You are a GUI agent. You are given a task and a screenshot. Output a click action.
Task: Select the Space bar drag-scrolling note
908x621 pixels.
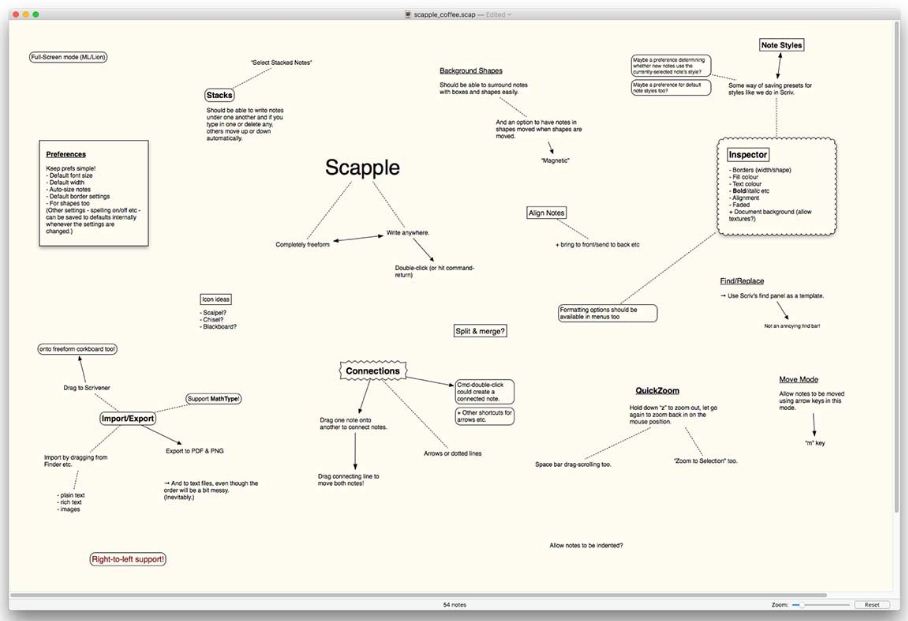point(573,465)
